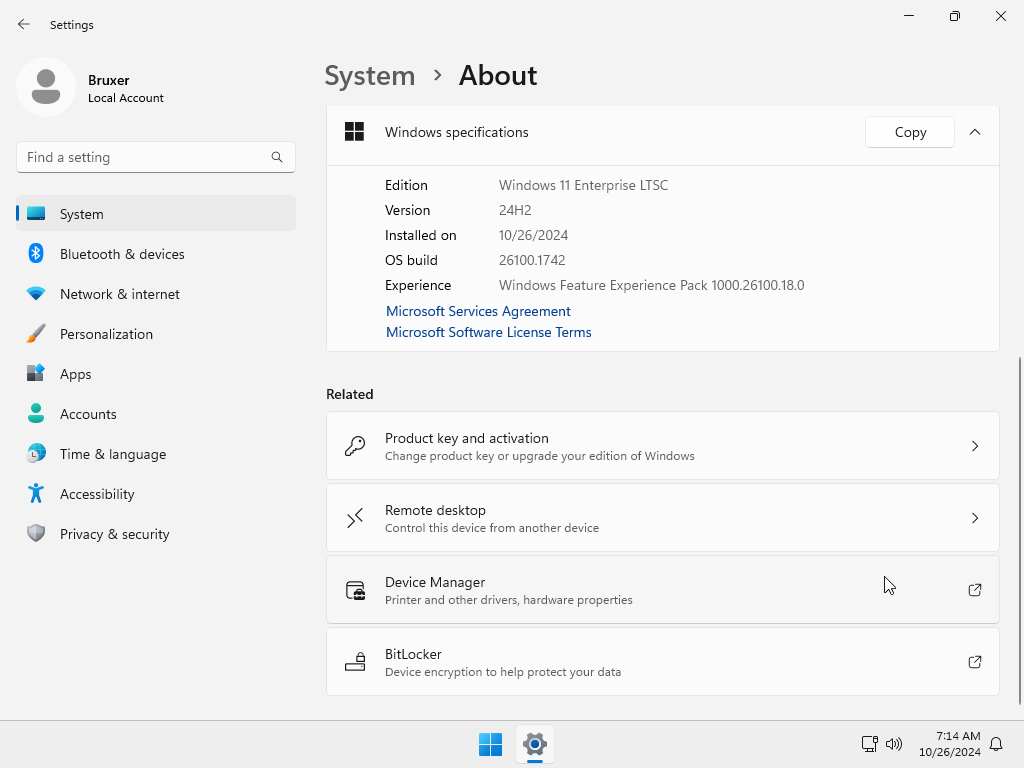This screenshot has width=1024, height=768.
Task: Open the Microsoft Services Agreement link
Action: click(478, 311)
